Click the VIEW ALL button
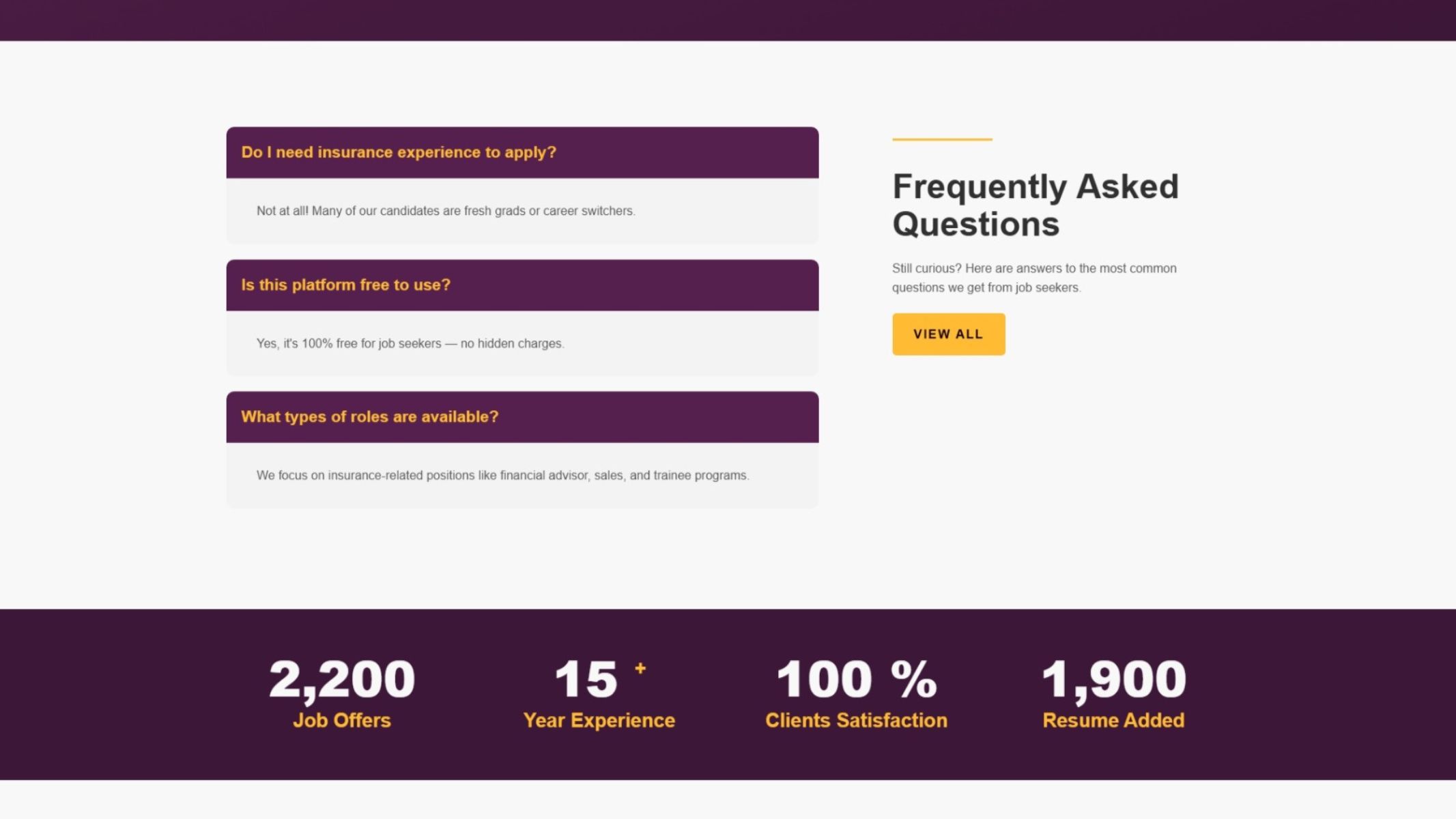Image resolution: width=1456 pixels, height=819 pixels. [948, 334]
